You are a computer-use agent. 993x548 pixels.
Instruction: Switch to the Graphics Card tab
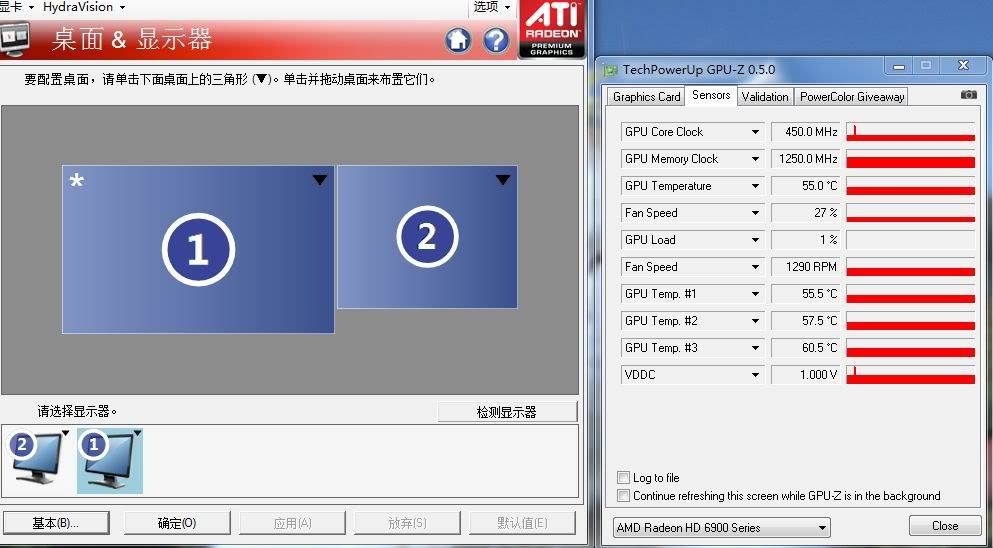(646, 96)
